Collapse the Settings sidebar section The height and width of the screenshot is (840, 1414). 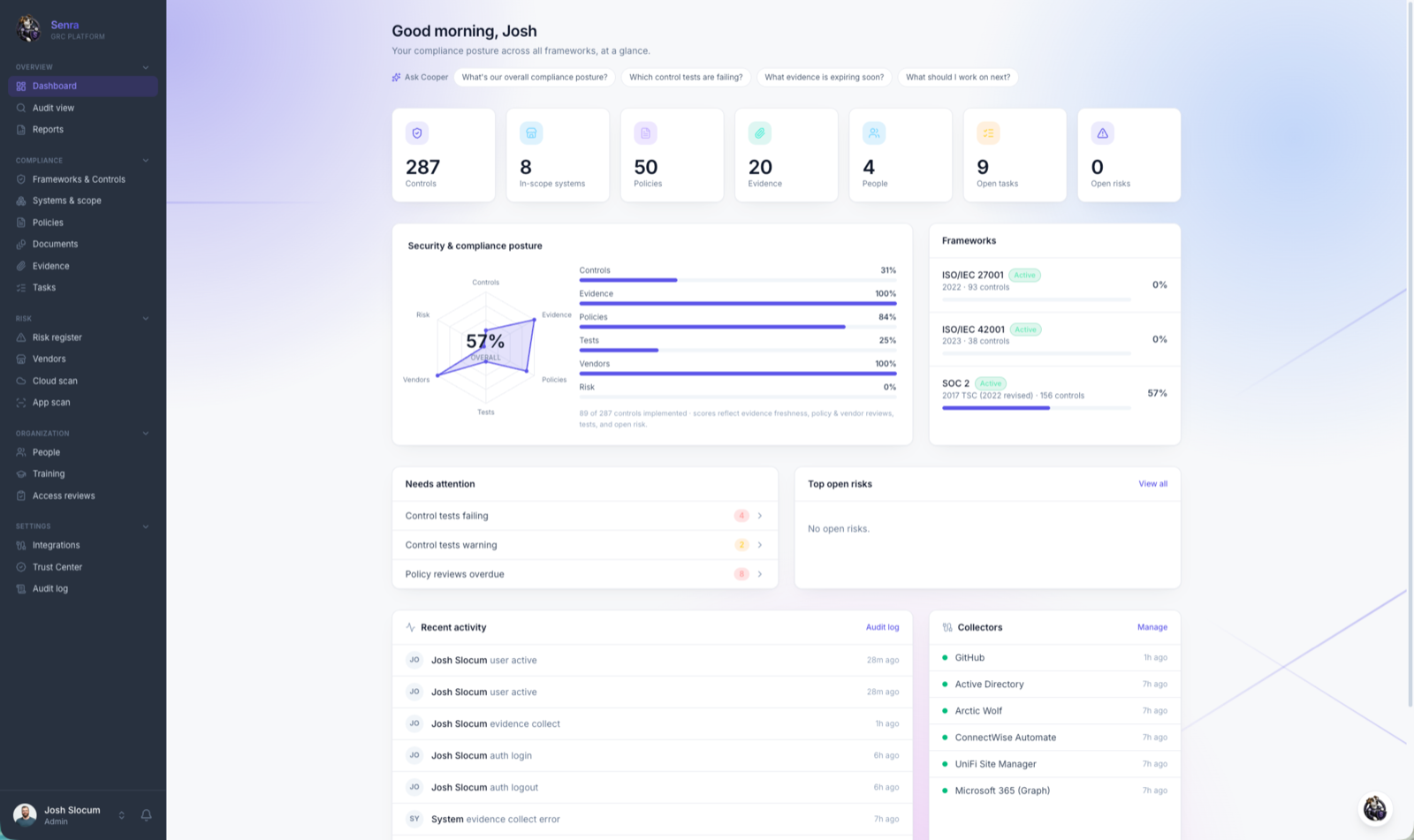pos(146,526)
